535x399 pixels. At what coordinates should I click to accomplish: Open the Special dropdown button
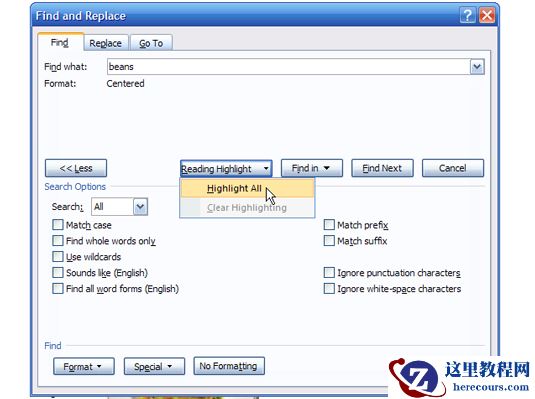(154, 367)
